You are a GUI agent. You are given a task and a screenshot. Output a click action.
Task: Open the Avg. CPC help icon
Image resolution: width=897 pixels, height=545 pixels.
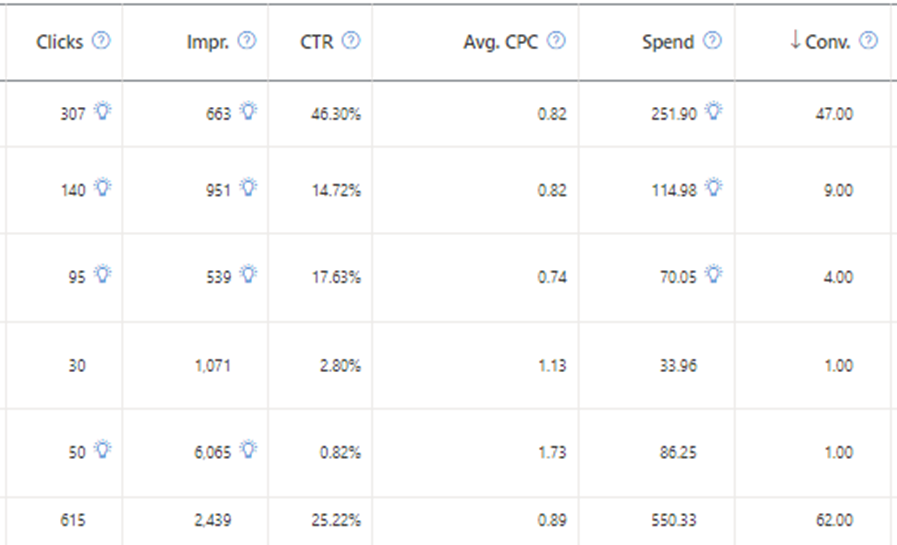coord(557,41)
